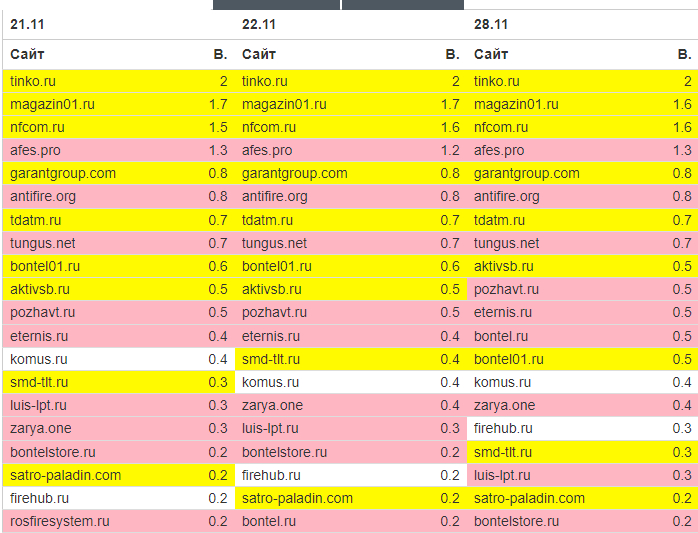Click firehub.ru in 28.11 column
This screenshot has width=698, height=533.
tap(503, 428)
